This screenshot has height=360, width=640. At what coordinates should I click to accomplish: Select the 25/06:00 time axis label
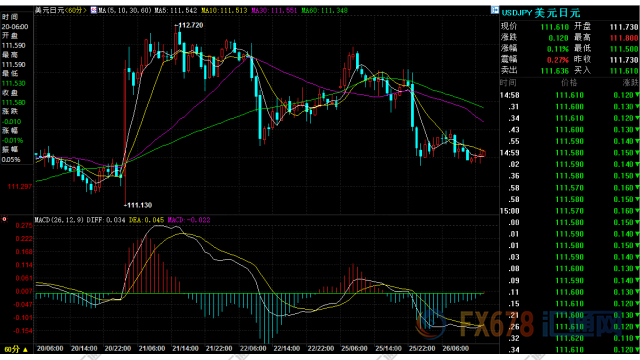point(354,349)
